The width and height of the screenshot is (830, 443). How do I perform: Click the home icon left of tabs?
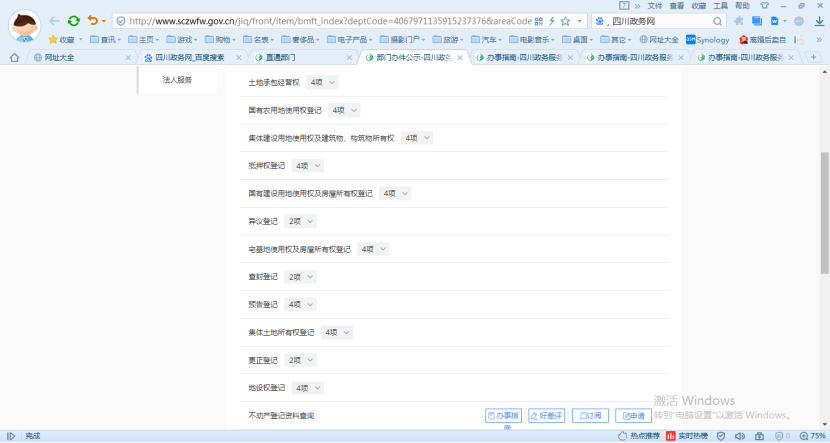(x=13, y=57)
